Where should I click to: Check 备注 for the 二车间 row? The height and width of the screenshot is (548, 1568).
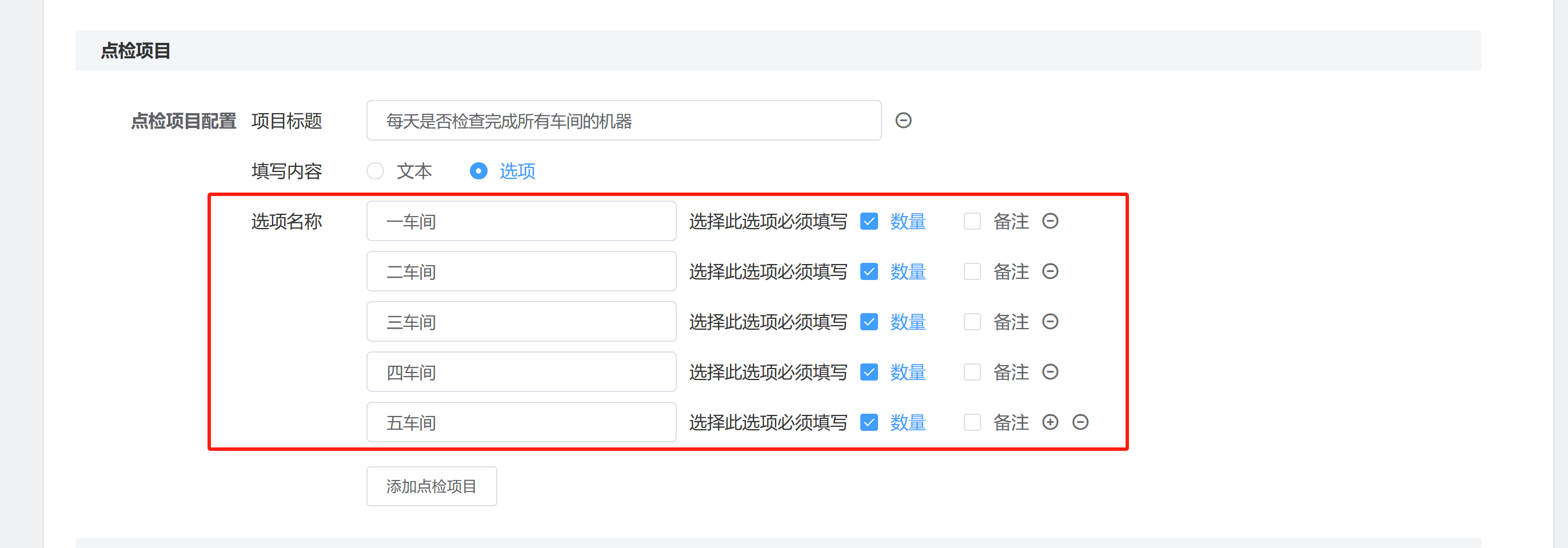972,271
